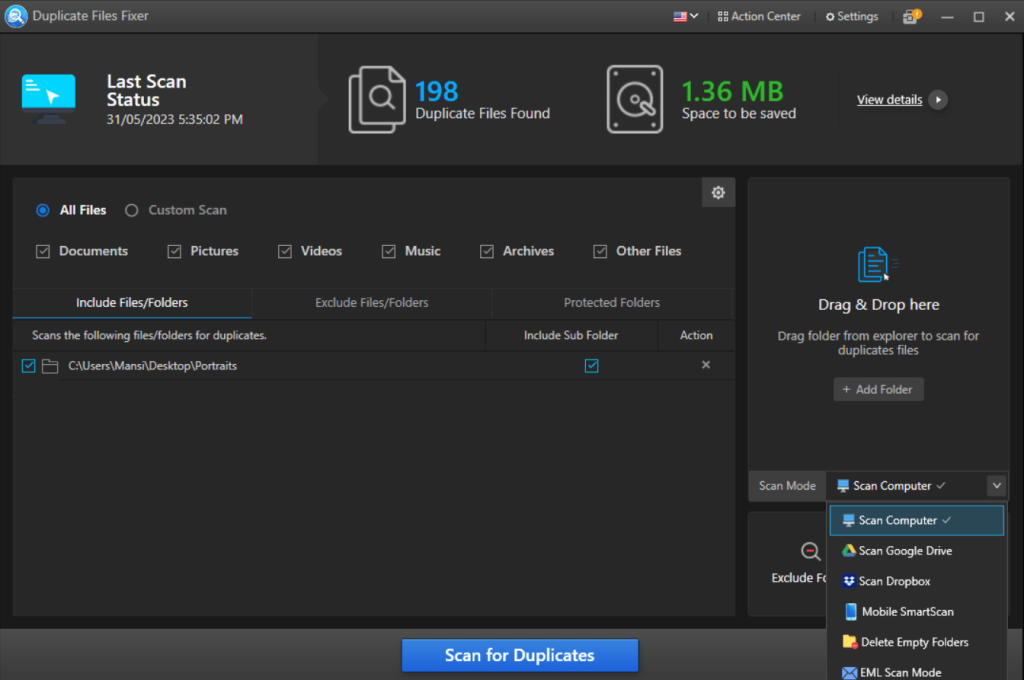Maximize the Duplicate Files Fixer window
The image size is (1024, 680).
(x=978, y=17)
